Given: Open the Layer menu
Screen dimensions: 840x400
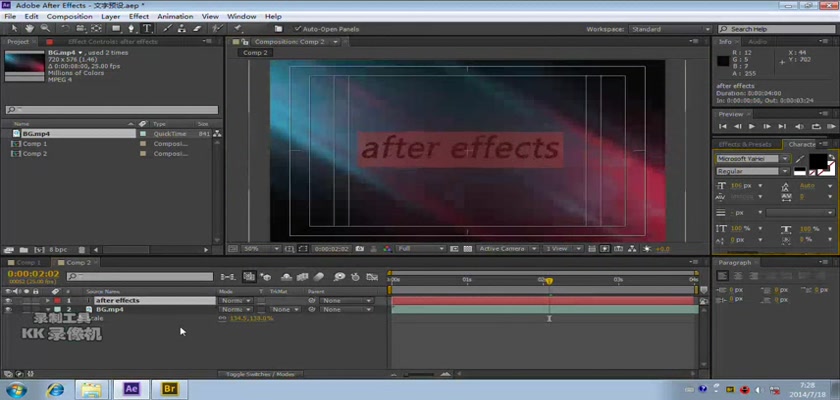Looking at the screenshot, I should [x=110, y=17].
